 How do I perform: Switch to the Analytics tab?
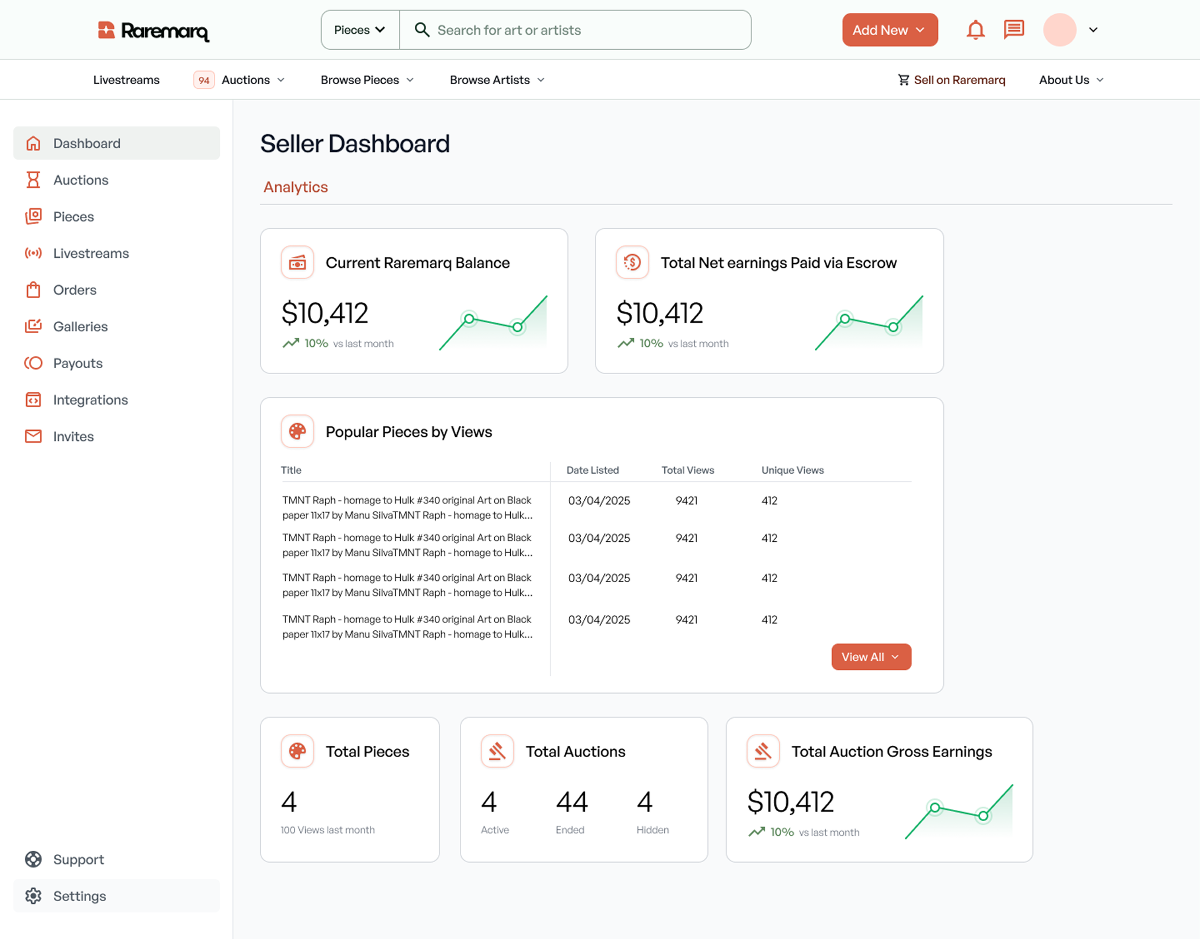296,187
